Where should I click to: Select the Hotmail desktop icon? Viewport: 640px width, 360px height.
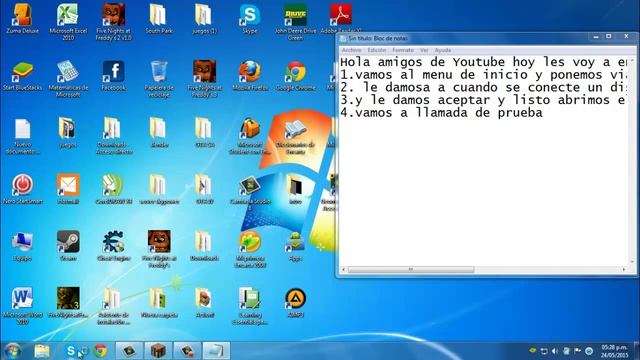pyautogui.click(x=68, y=189)
